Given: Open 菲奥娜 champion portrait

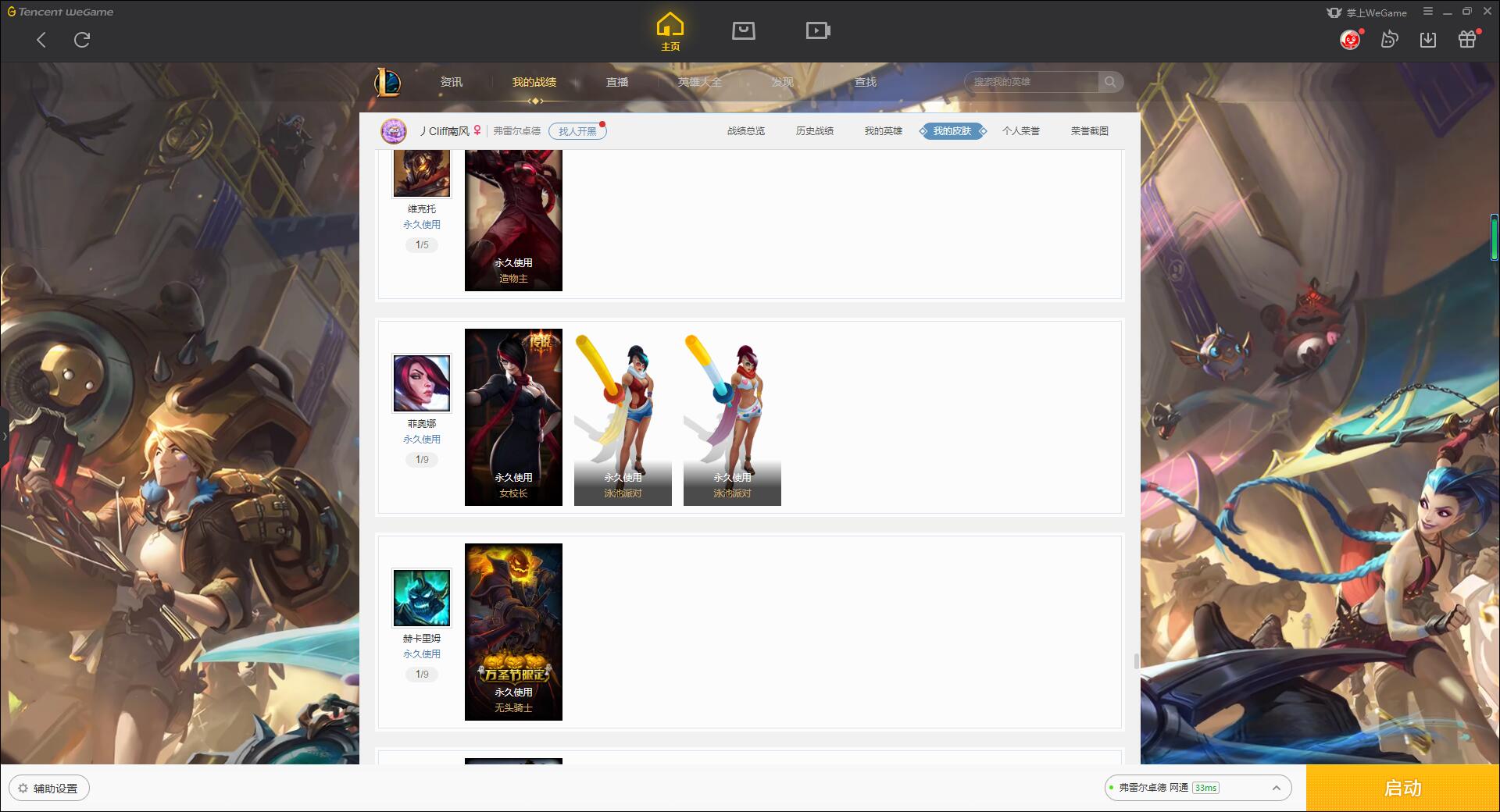Looking at the screenshot, I should coord(422,383).
